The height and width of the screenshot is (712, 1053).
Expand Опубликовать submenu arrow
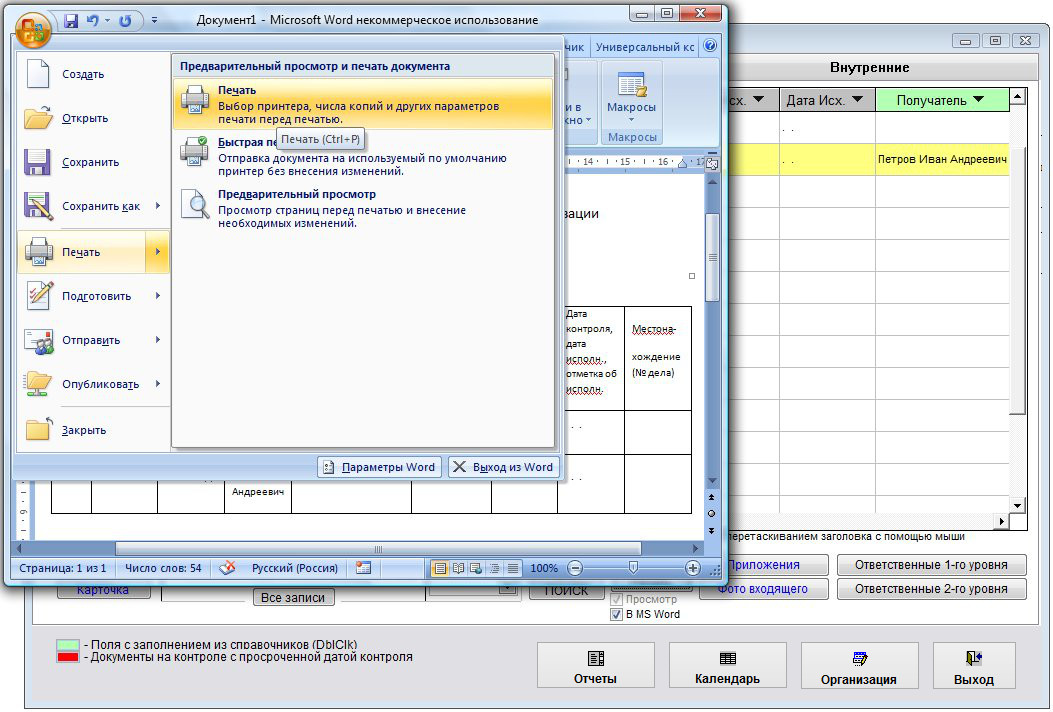pos(158,384)
